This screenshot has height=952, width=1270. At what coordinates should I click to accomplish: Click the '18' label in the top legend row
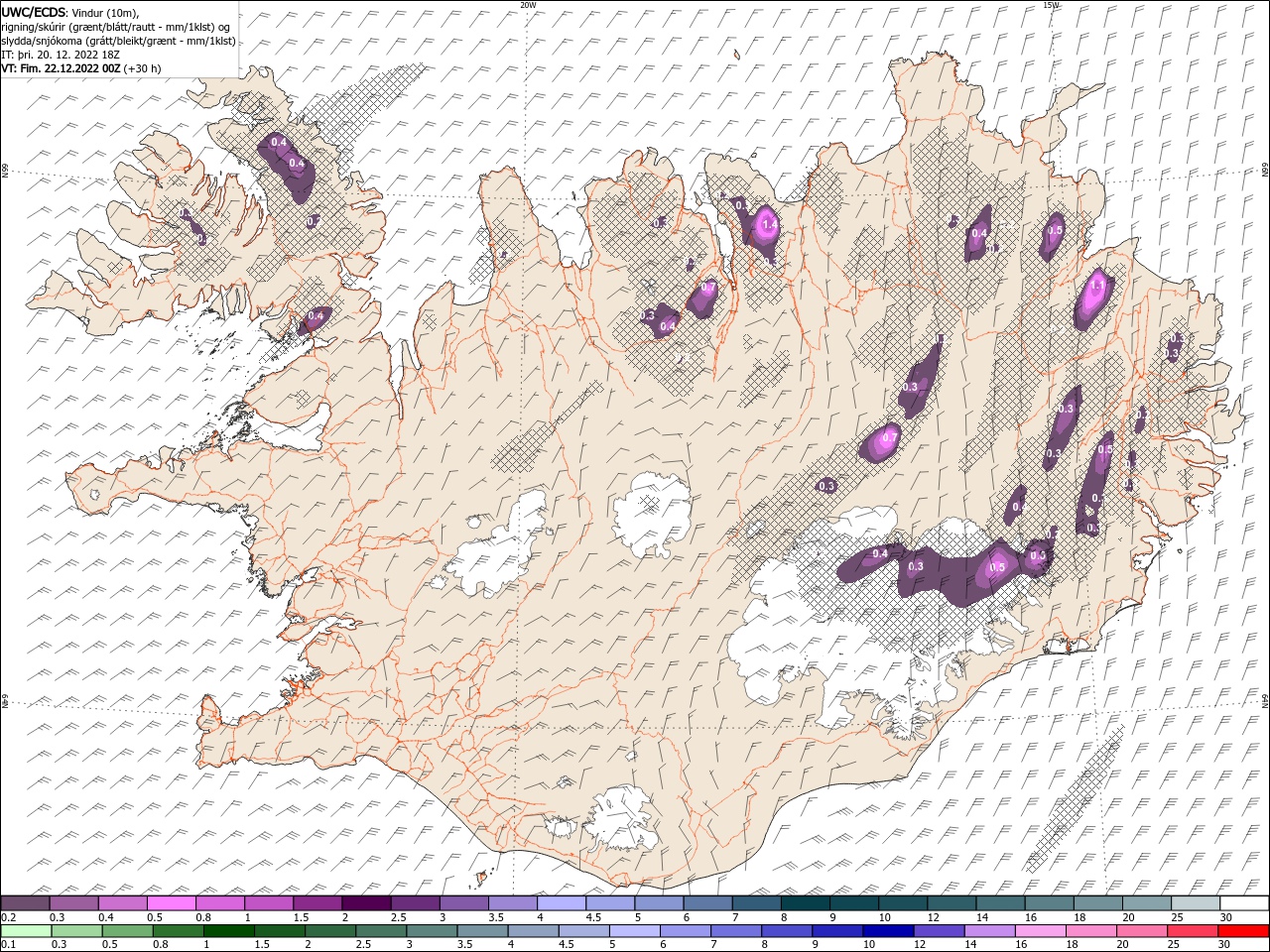point(1079,917)
